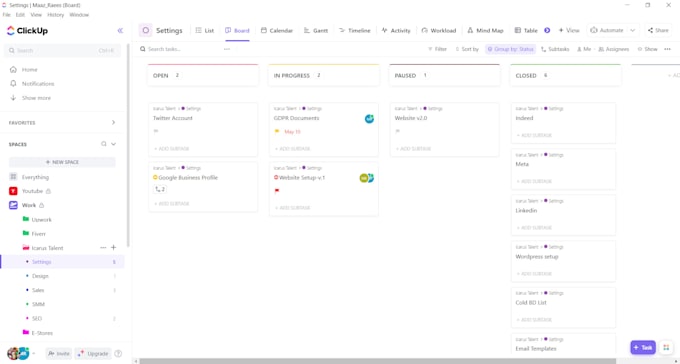Select the SMM list

click(x=38, y=305)
